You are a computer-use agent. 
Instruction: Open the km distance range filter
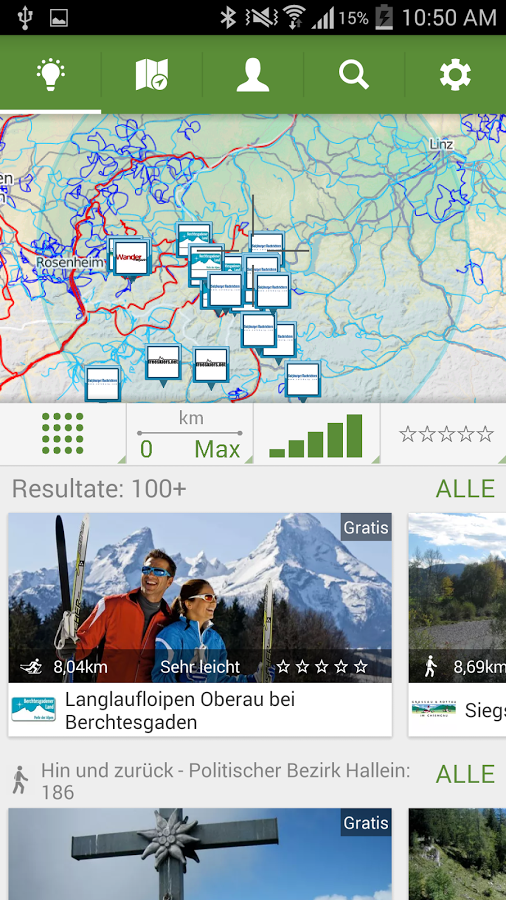click(190, 433)
